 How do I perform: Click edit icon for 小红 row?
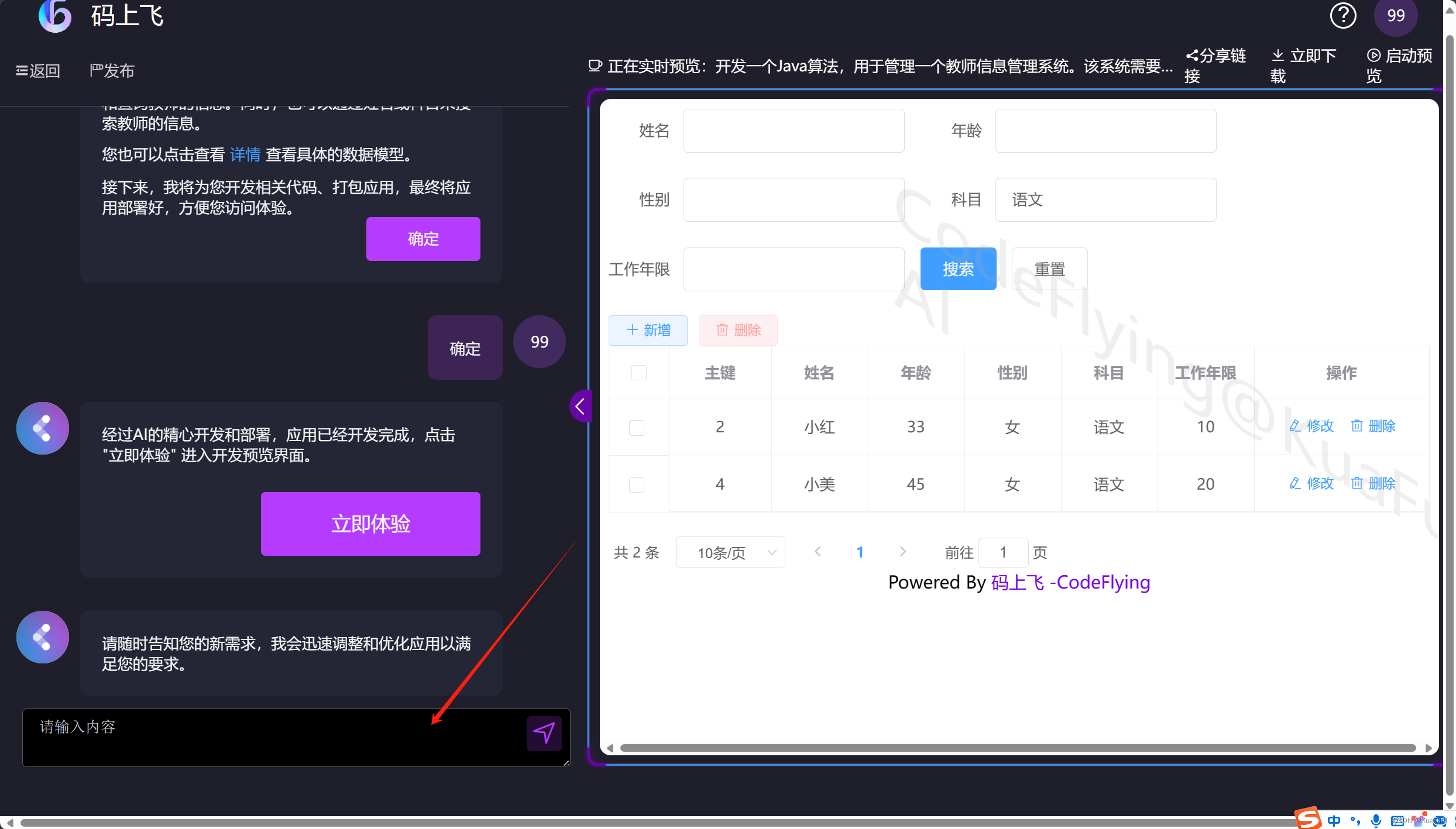(1296, 426)
